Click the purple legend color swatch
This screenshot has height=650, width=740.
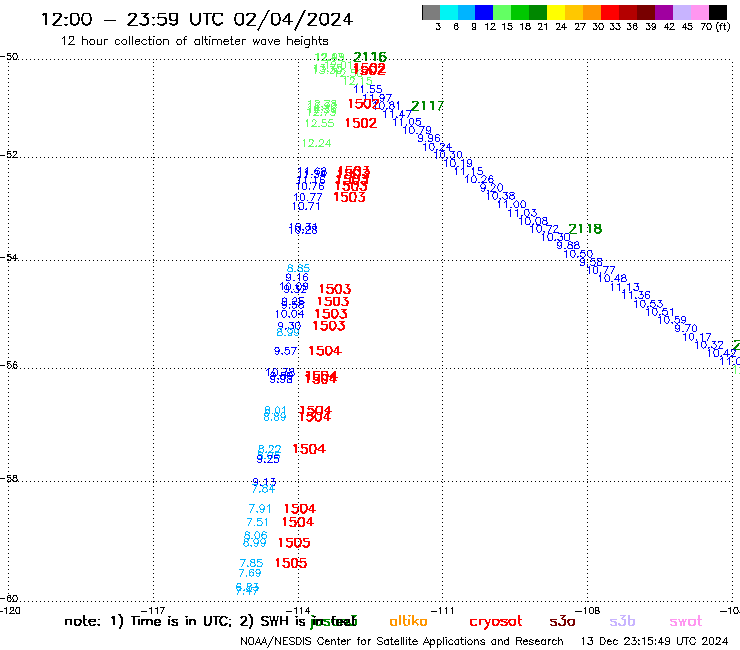[664, 12]
